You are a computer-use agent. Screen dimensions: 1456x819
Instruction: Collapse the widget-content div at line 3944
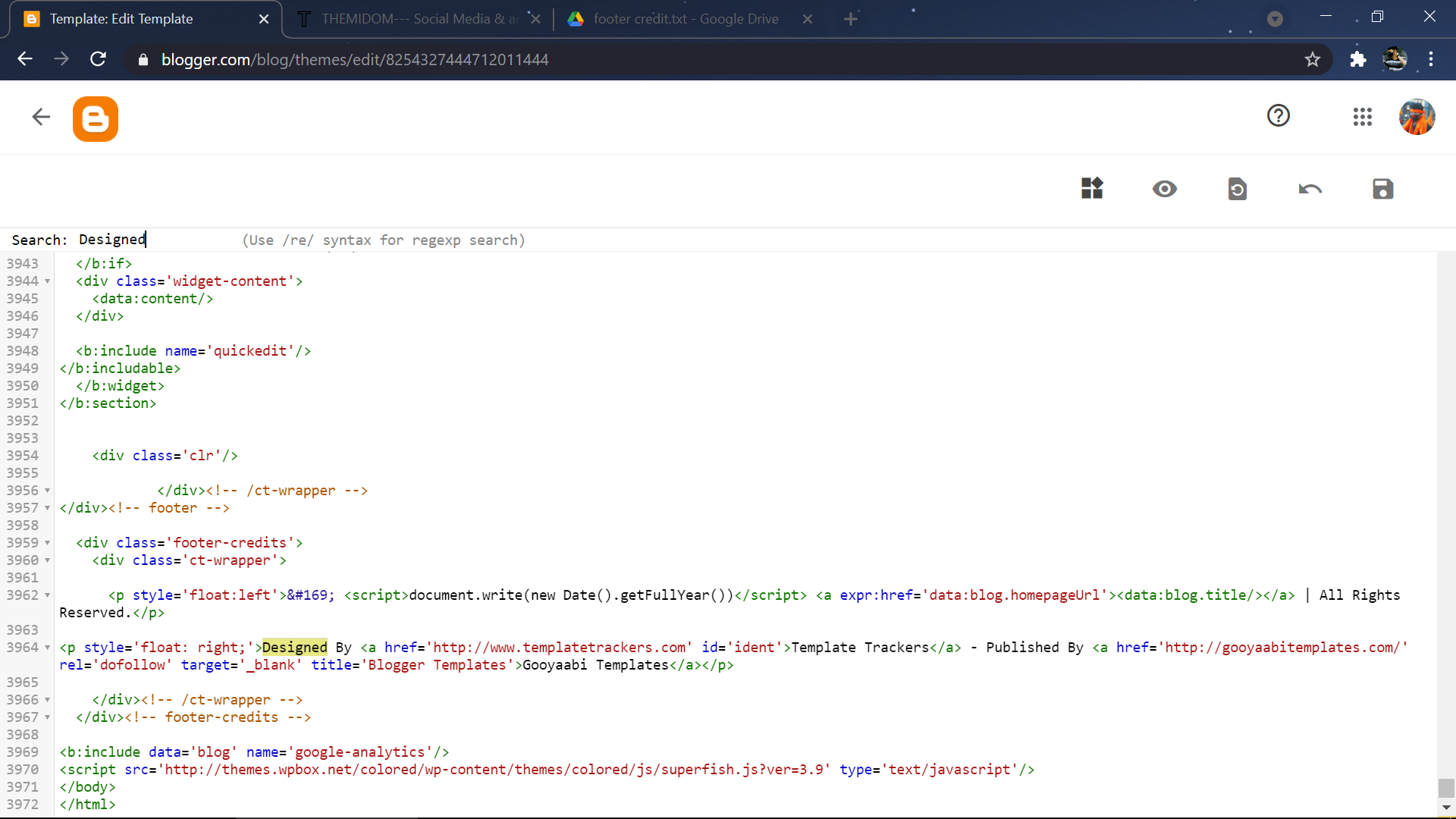coord(47,281)
